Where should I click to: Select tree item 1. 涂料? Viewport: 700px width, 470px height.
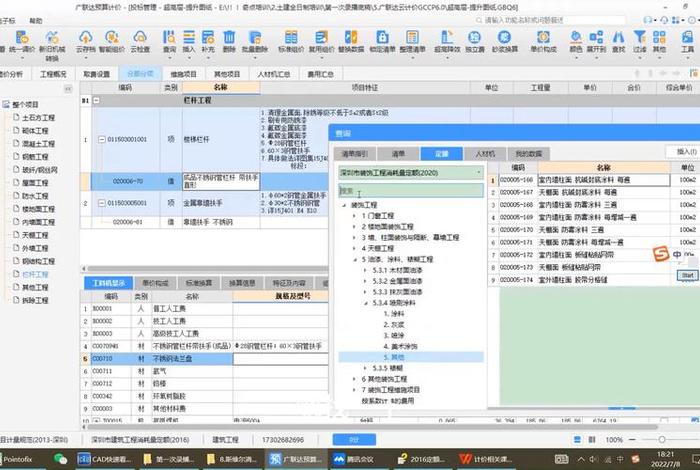pos(393,314)
